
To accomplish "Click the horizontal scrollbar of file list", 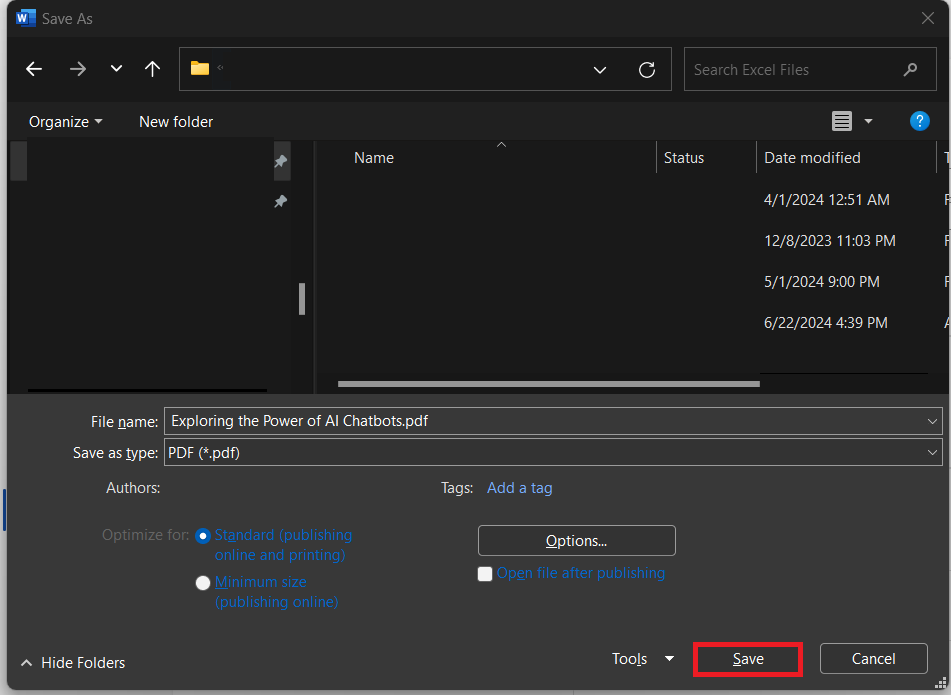I will click(x=548, y=384).
